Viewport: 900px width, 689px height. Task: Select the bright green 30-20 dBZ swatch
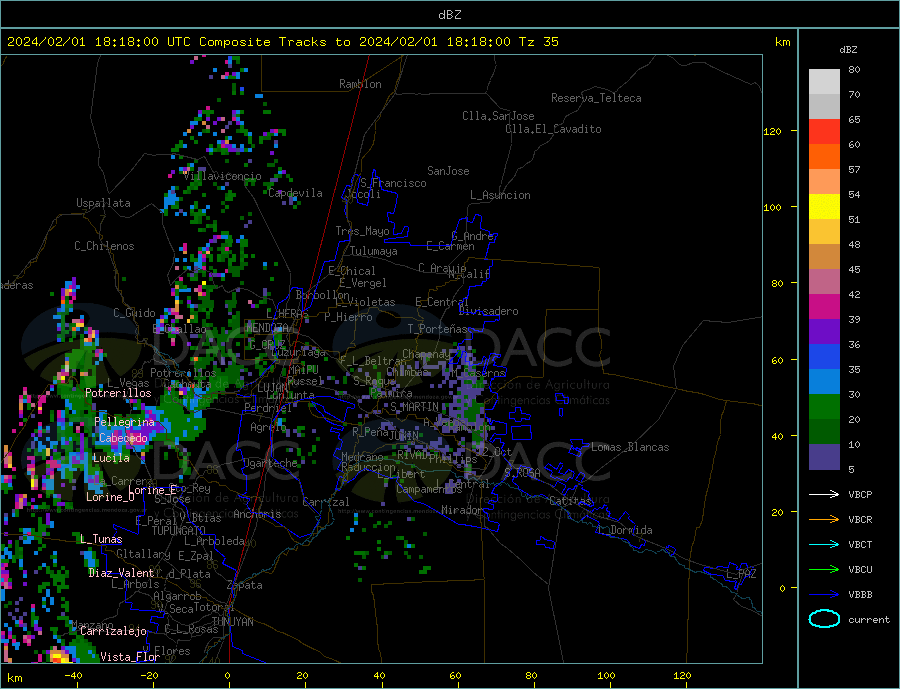tap(824, 407)
